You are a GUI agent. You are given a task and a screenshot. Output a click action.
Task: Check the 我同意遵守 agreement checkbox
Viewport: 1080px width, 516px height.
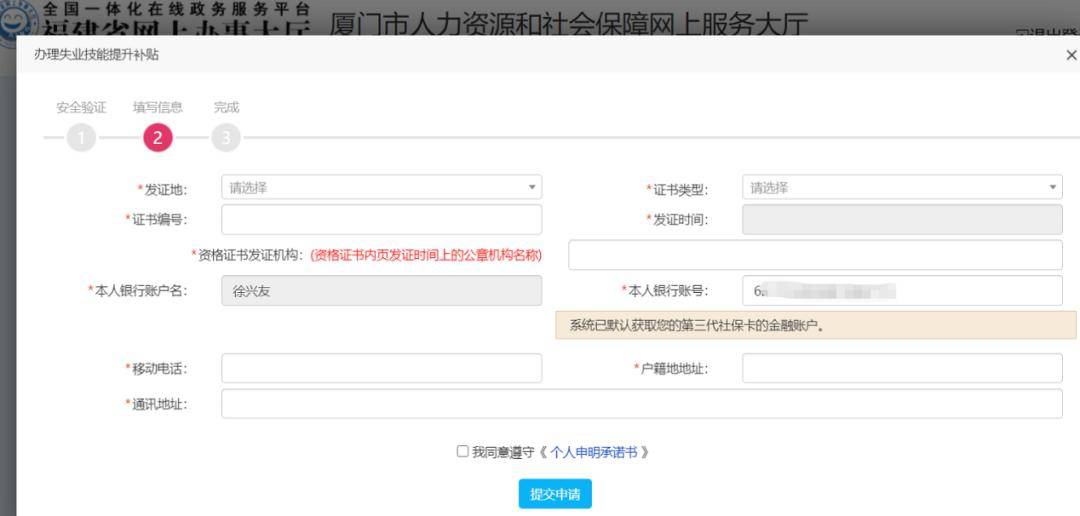pos(463,451)
